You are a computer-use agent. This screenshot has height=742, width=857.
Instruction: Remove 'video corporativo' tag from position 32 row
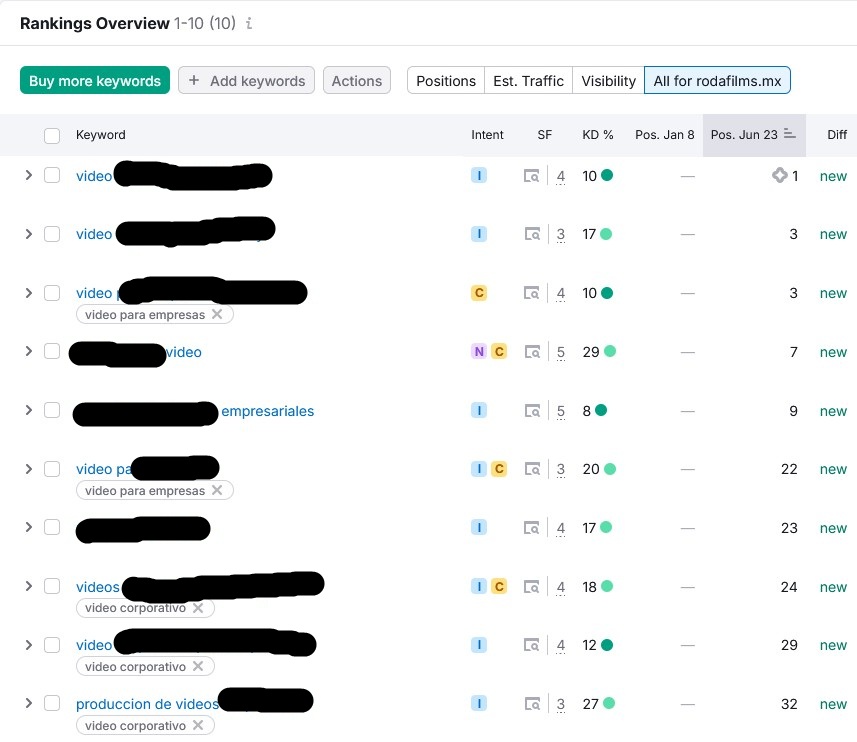click(x=198, y=726)
